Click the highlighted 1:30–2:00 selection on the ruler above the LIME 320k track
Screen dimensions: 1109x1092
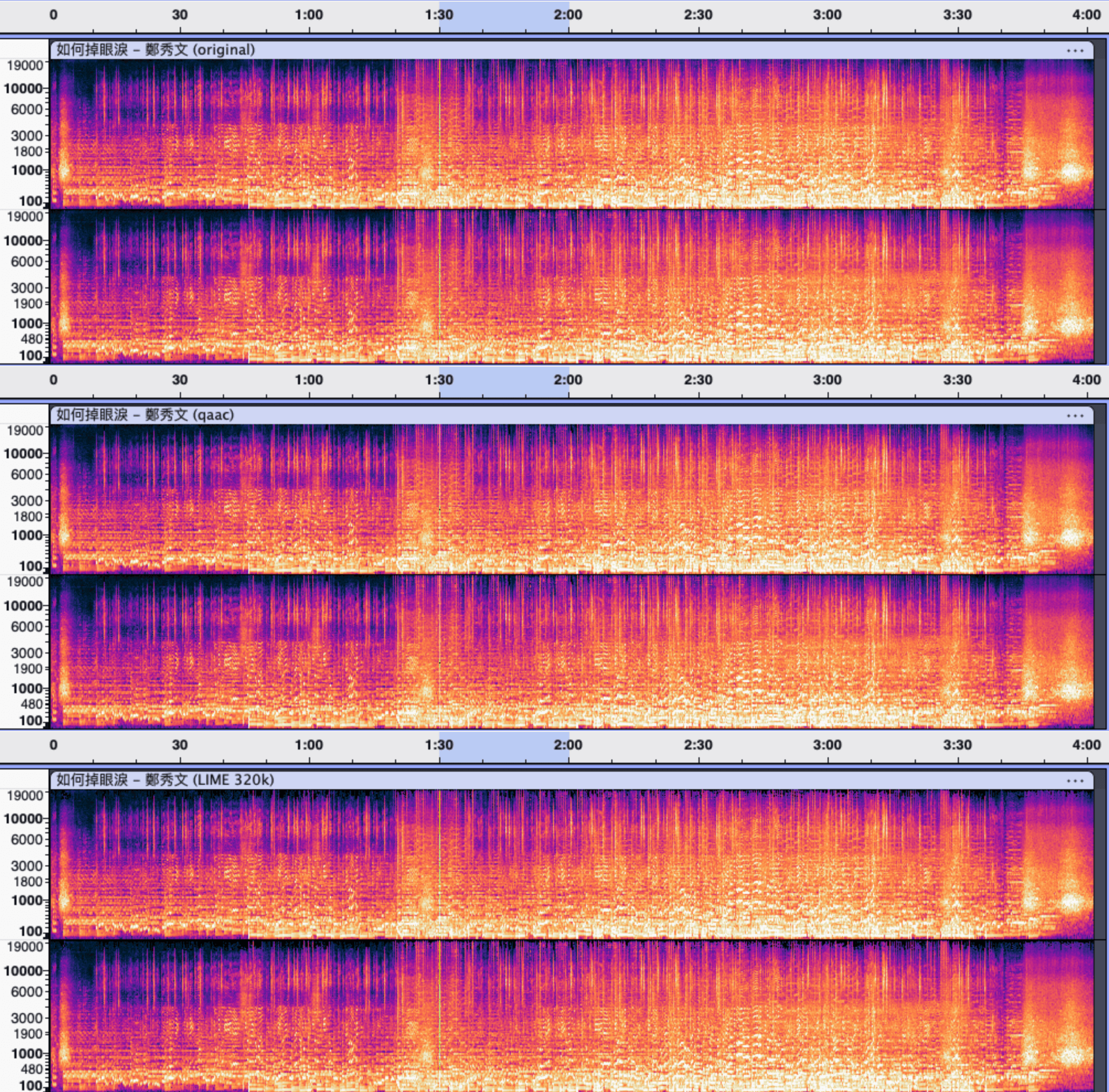tap(504, 747)
